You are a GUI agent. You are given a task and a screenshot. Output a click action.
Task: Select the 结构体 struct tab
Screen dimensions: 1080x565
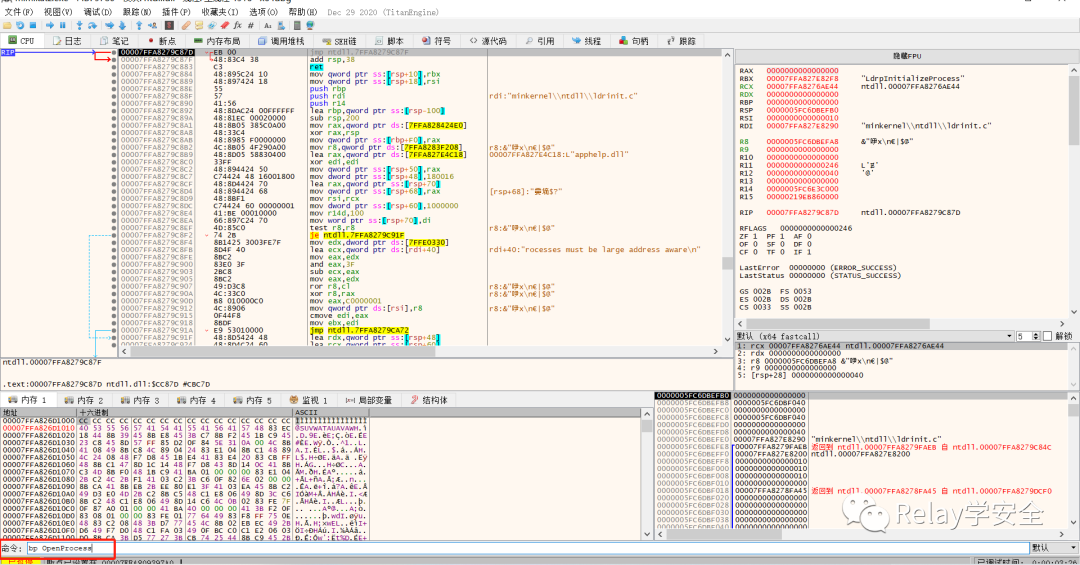tap(429, 400)
